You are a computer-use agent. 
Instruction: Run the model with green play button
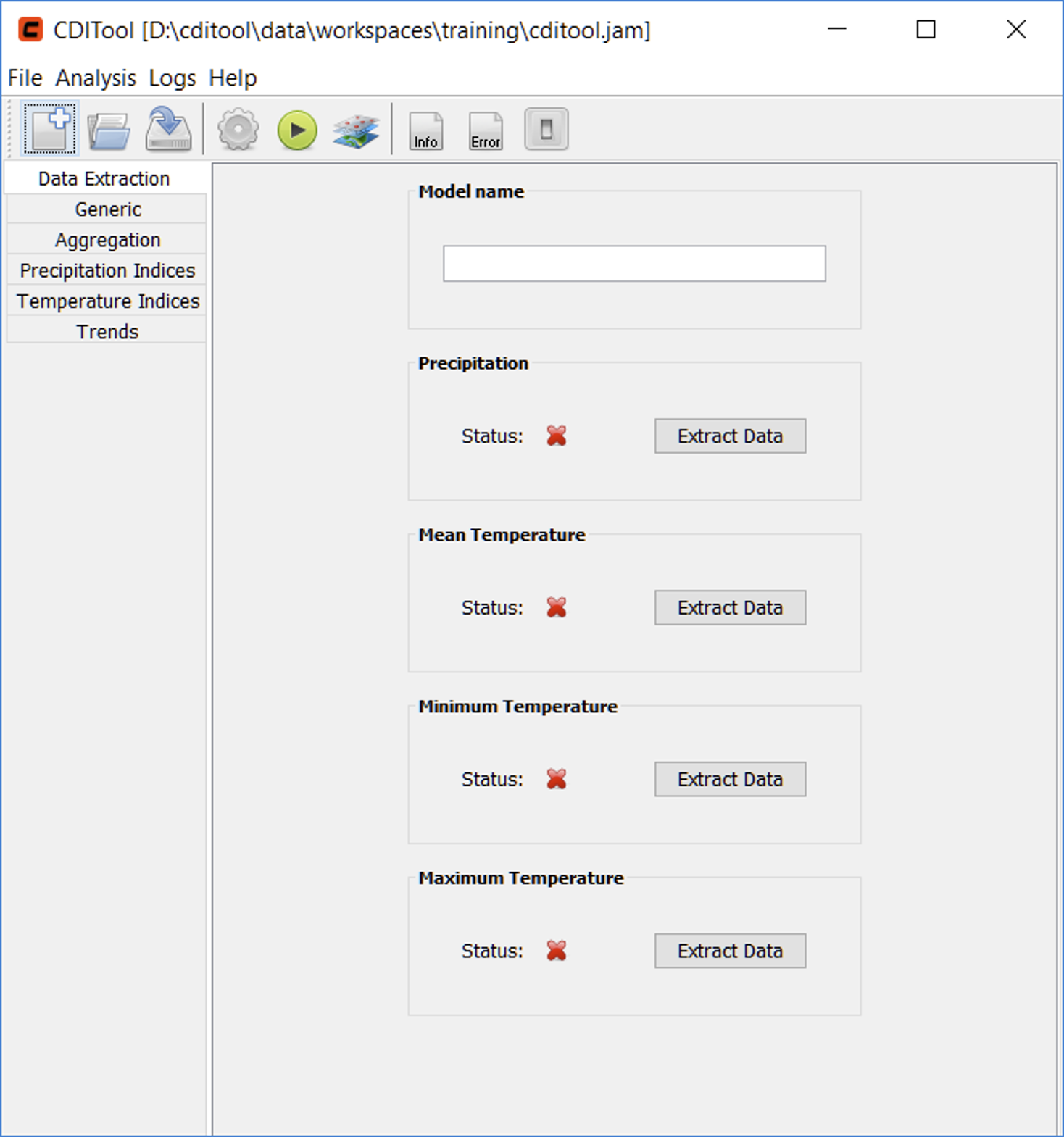click(x=297, y=130)
